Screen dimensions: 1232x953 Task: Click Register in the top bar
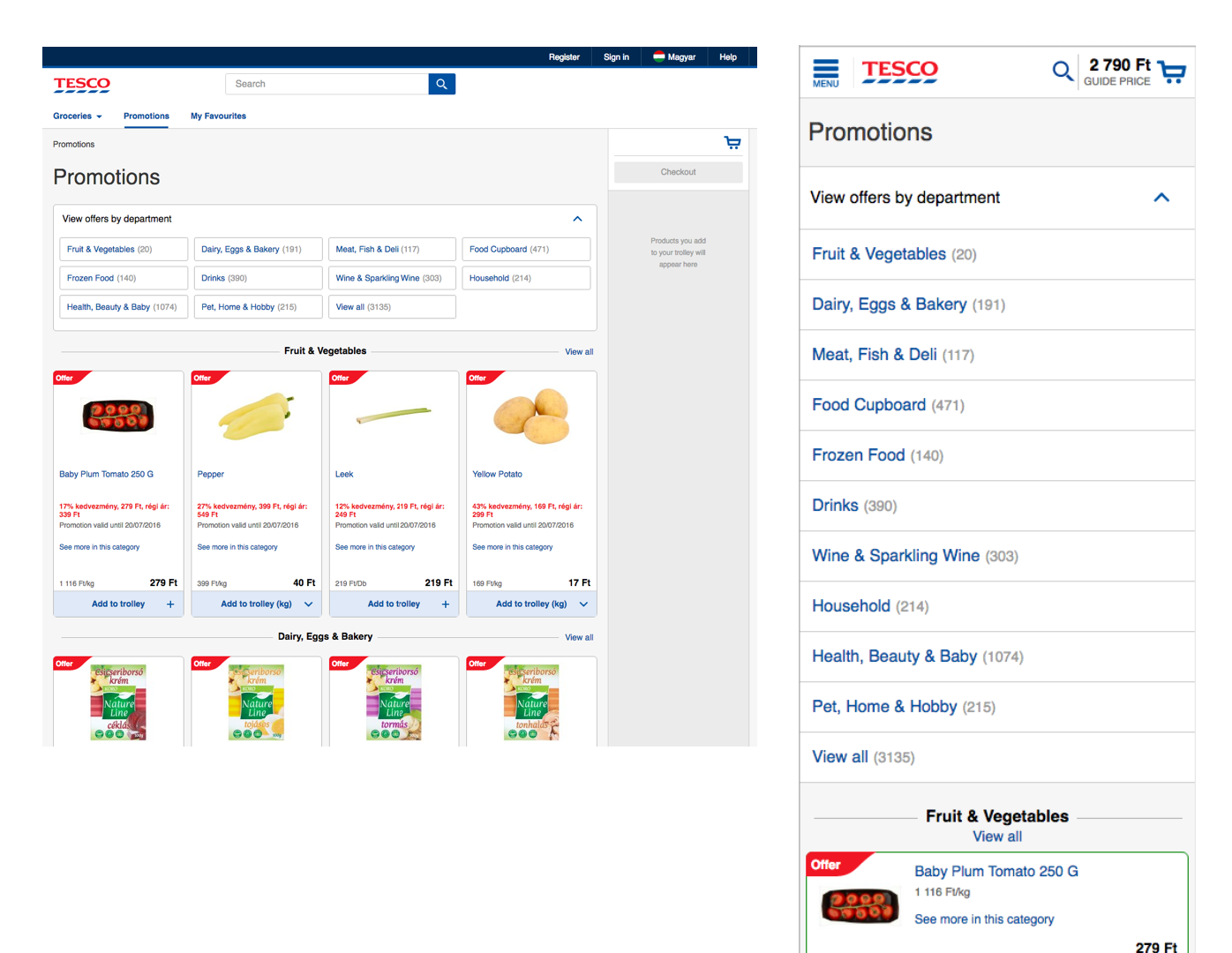click(564, 57)
